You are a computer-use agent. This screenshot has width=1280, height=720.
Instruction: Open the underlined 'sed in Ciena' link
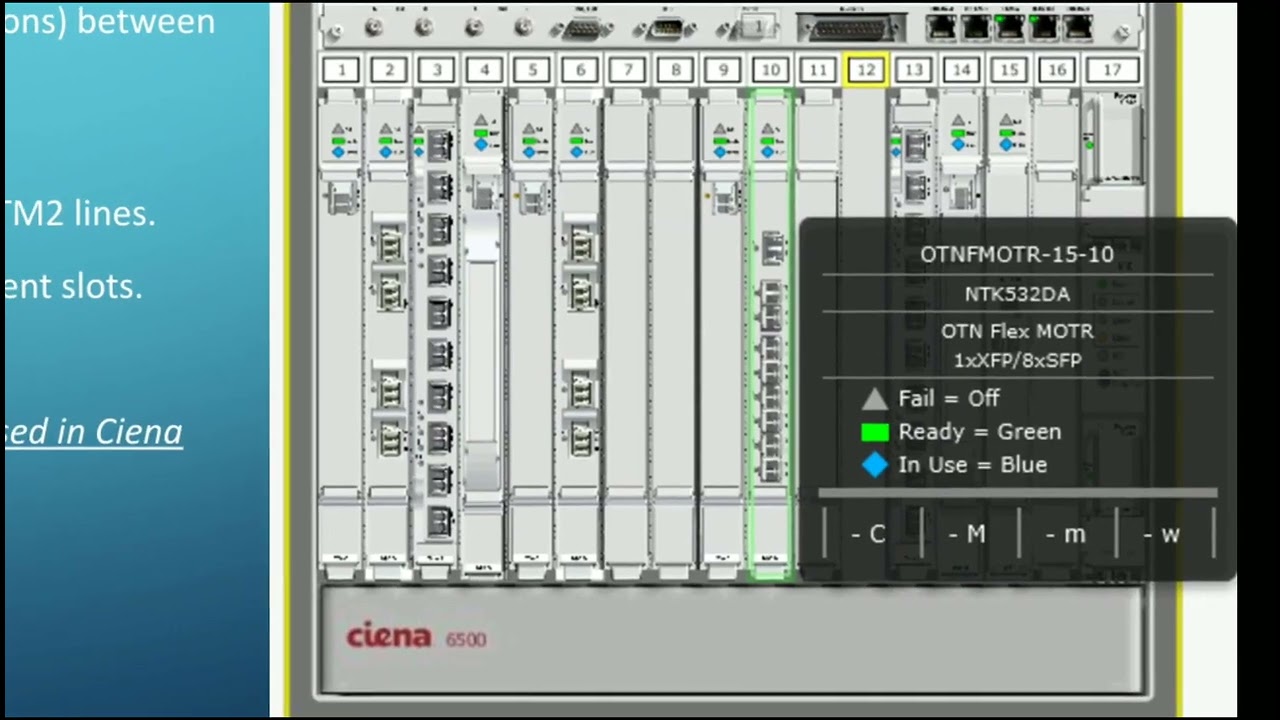[x=94, y=432]
